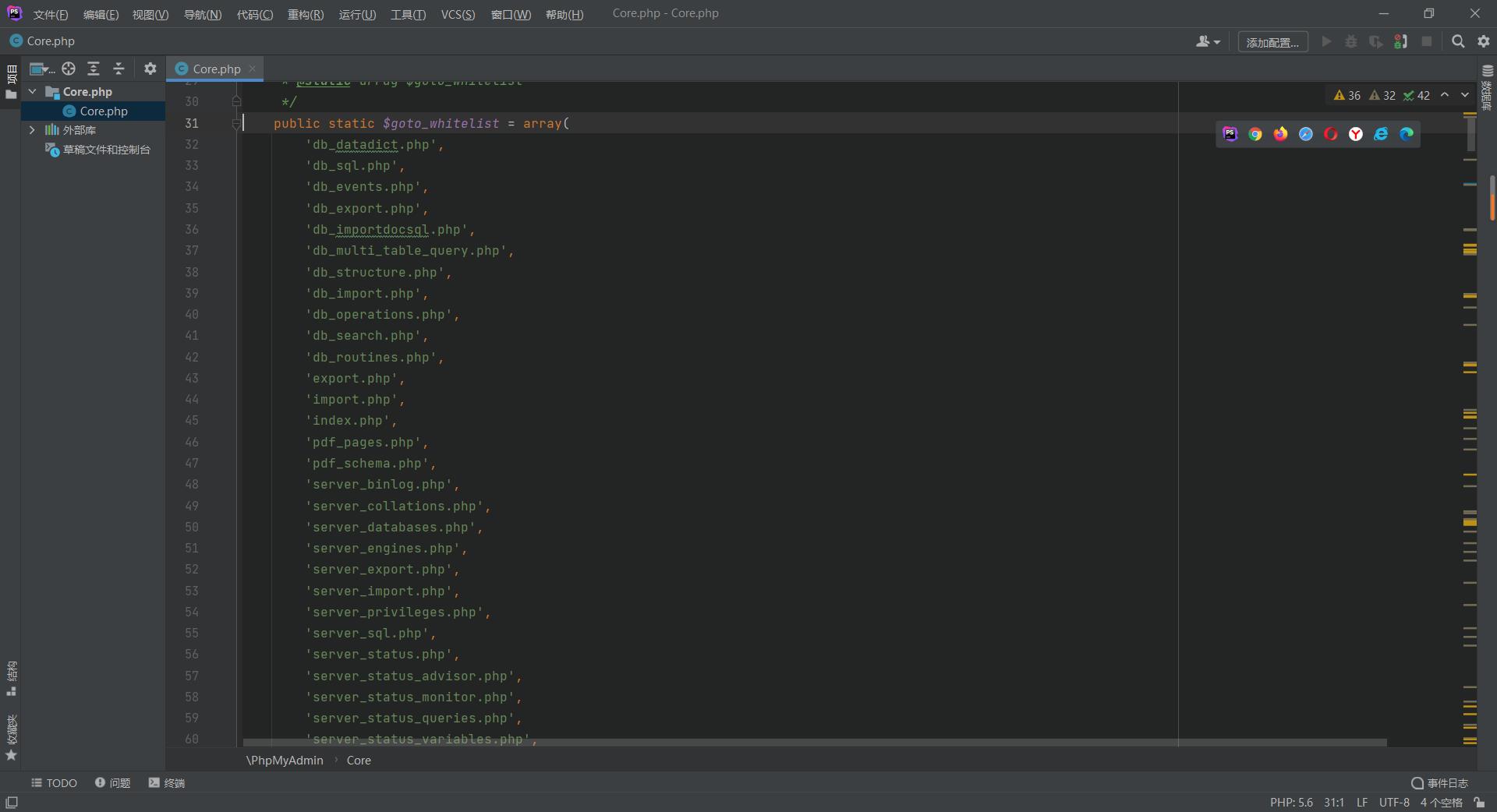Expand the 外部库 external libraries node
Image resolution: width=1497 pixels, height=812 pixels.
[32, 129]
